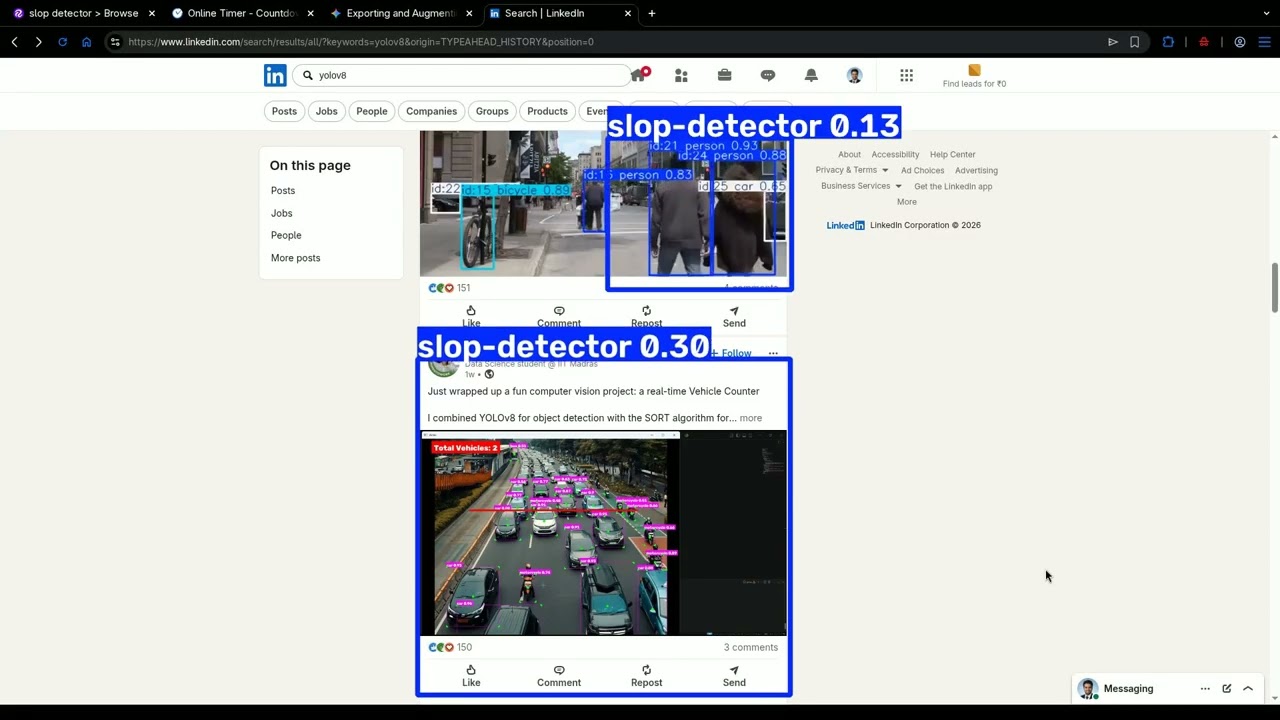Jump to More posts in On this page
1280x720 pixels.
[x=295, y=258]
